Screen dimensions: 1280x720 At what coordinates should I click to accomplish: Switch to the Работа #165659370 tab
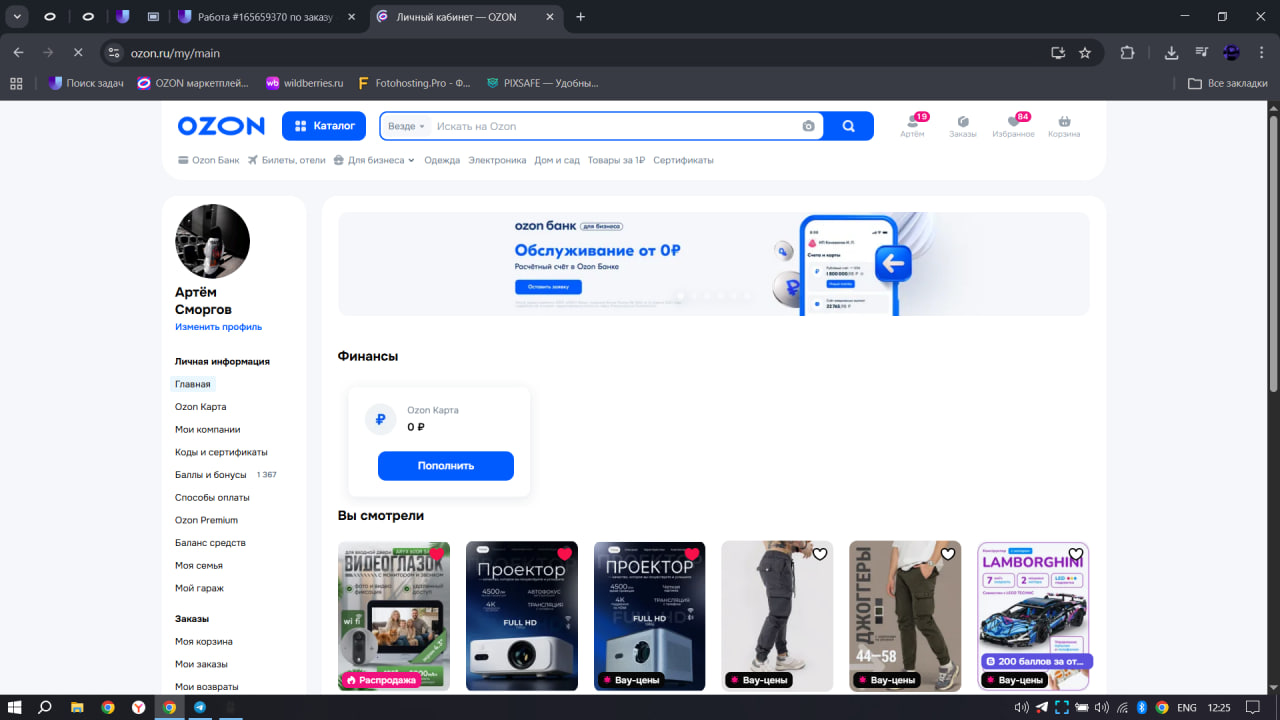[x=268, y=17]
